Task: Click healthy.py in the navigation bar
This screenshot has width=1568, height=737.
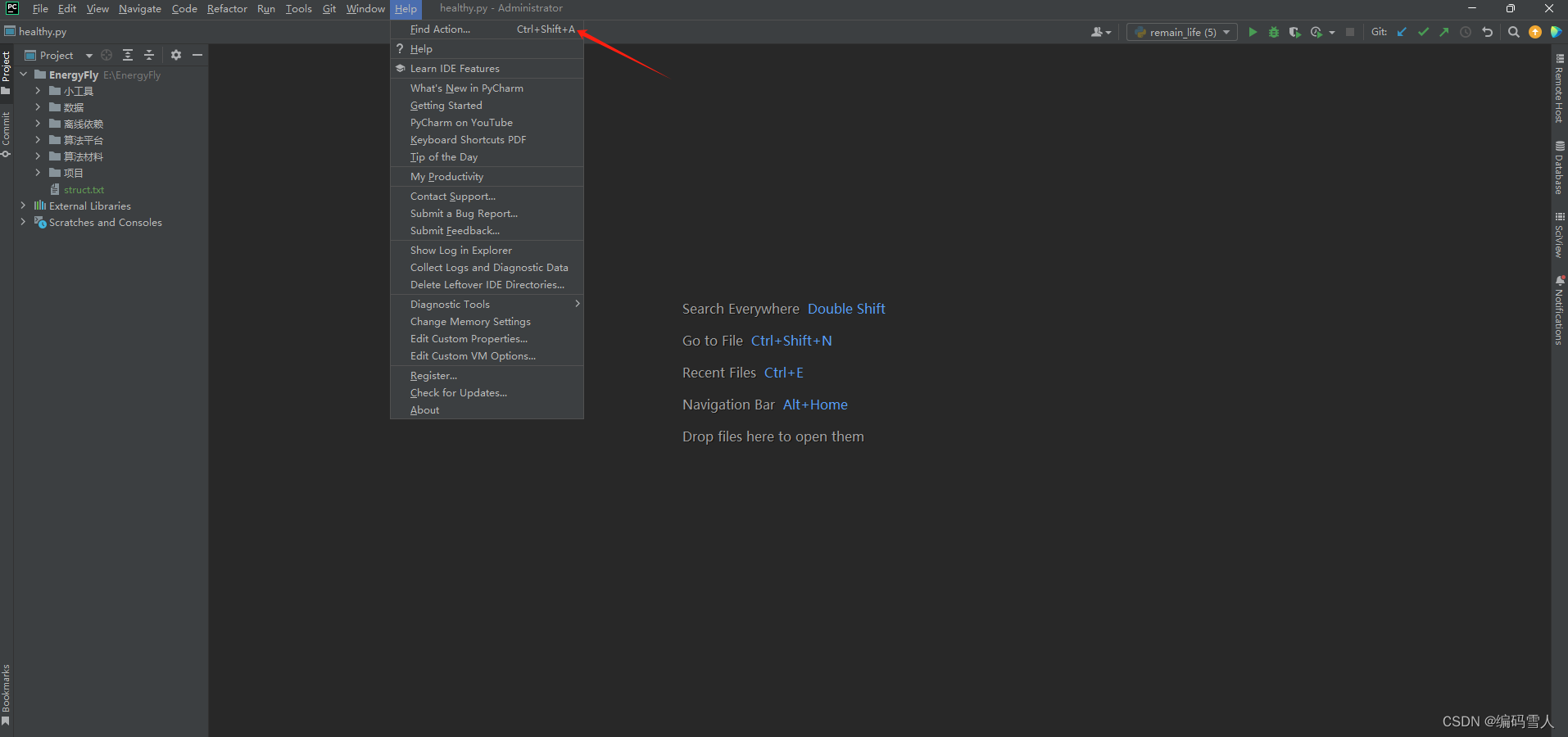Action: (x=35, y=31)
